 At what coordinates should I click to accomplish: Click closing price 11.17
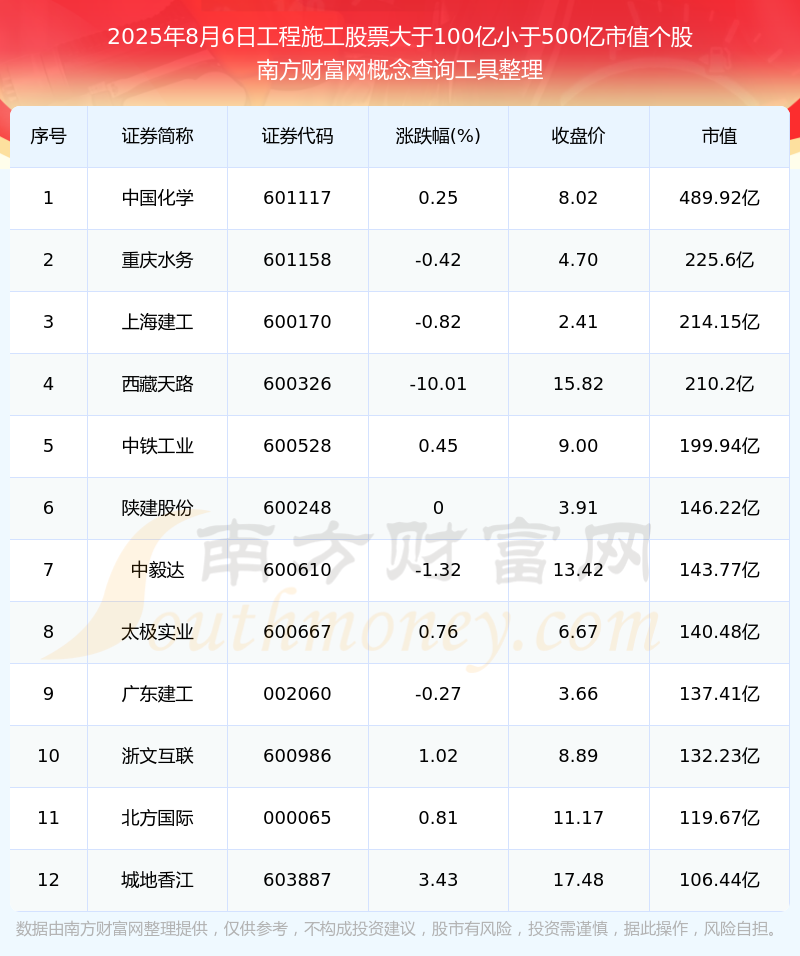coord(578,818)
